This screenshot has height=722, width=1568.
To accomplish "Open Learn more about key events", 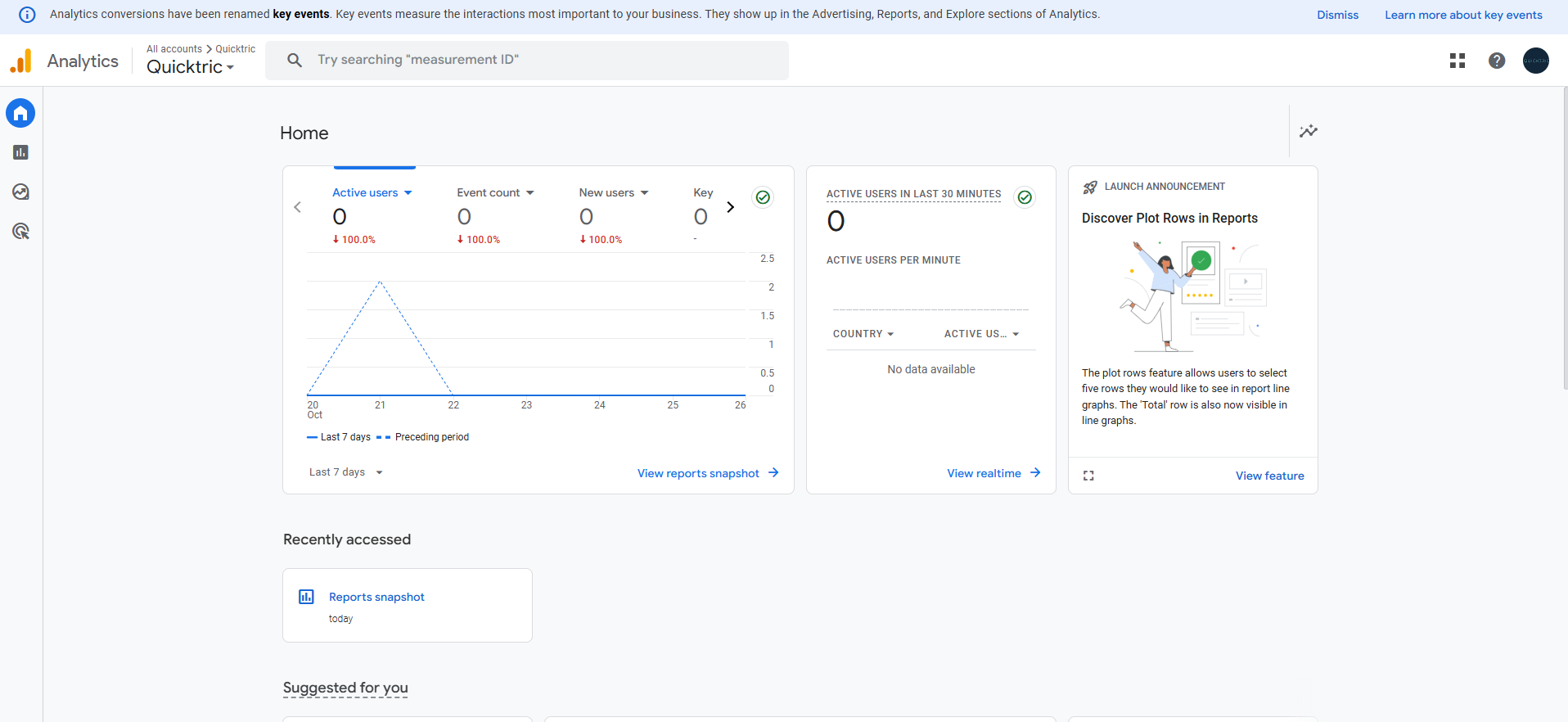I will tap(1463, 15).
